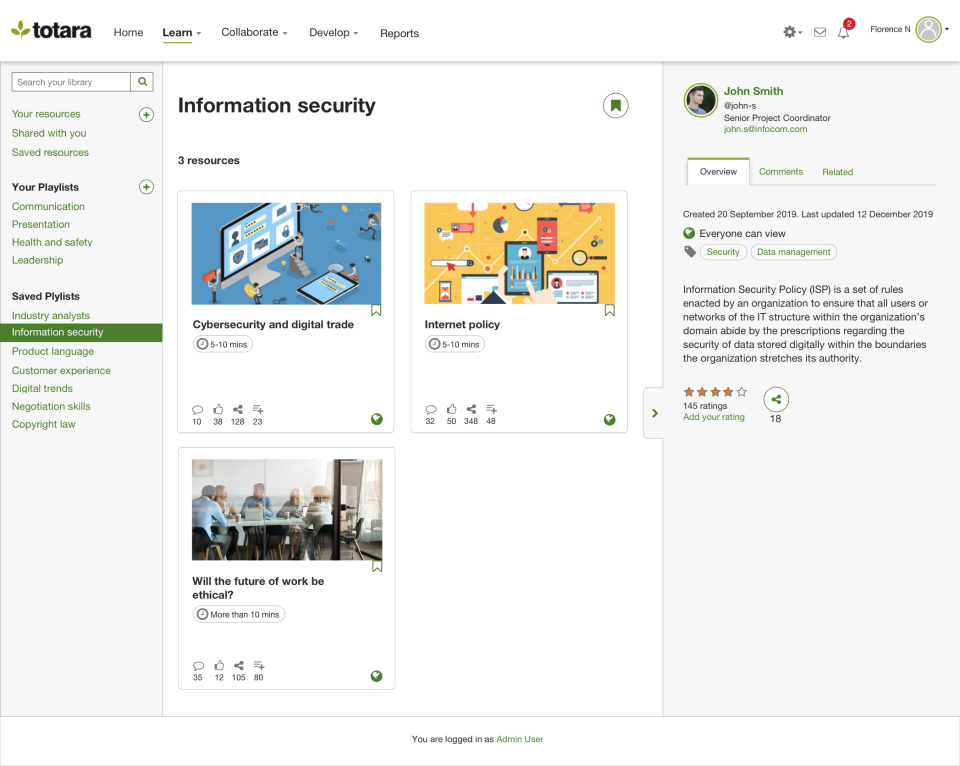960x766 pixels.
Task: Search the library using the magnifier icon
Action: [142, 81]
